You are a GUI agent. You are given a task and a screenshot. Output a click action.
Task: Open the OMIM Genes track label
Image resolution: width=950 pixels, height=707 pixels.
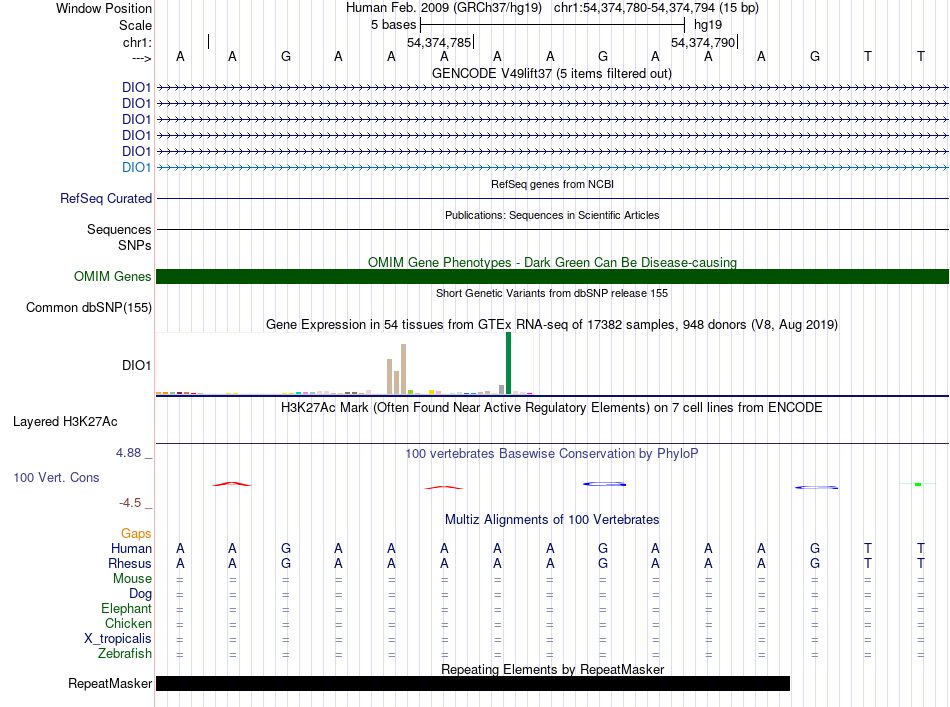coord(112,277)
